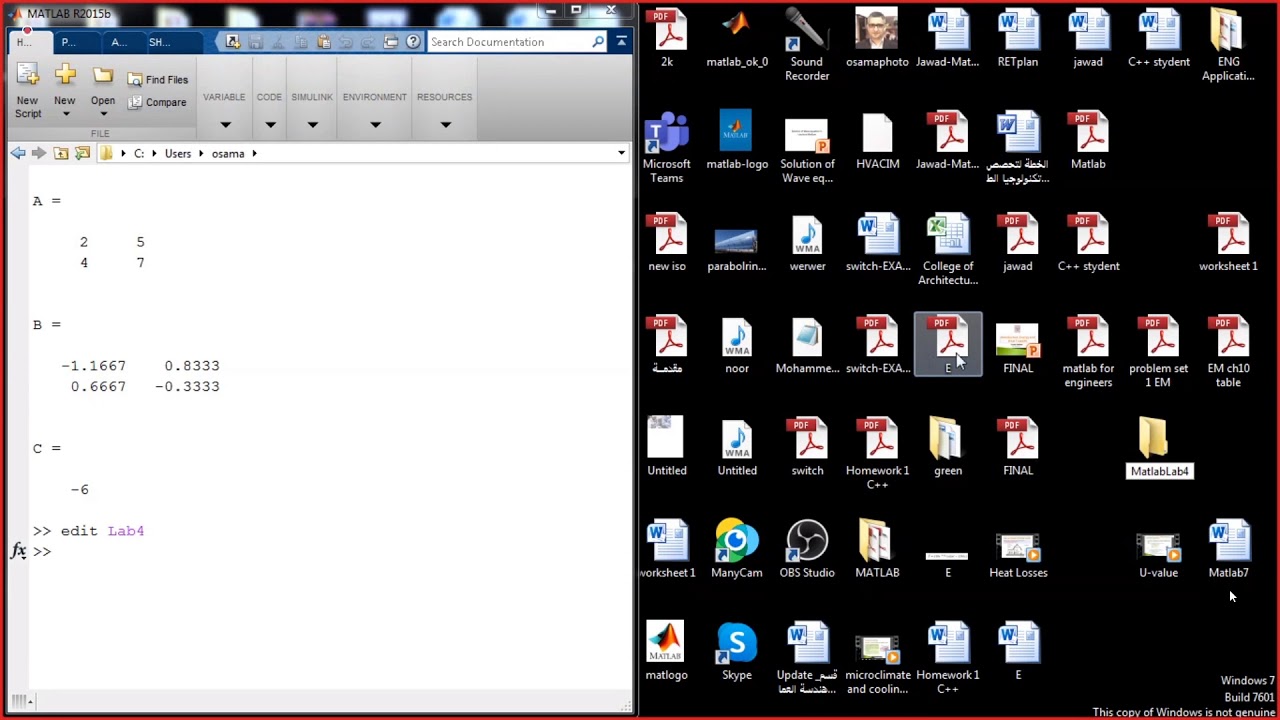Image resolution: width=1280 pixels, height=720 pixels.
Task: Open the dropdown arrow under New
Action: (x=65, y=114)
